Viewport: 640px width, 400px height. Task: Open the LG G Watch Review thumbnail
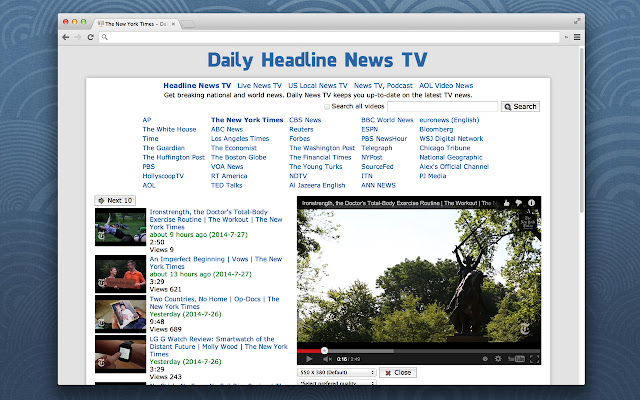pyautogui.click(x=120, y=354)
